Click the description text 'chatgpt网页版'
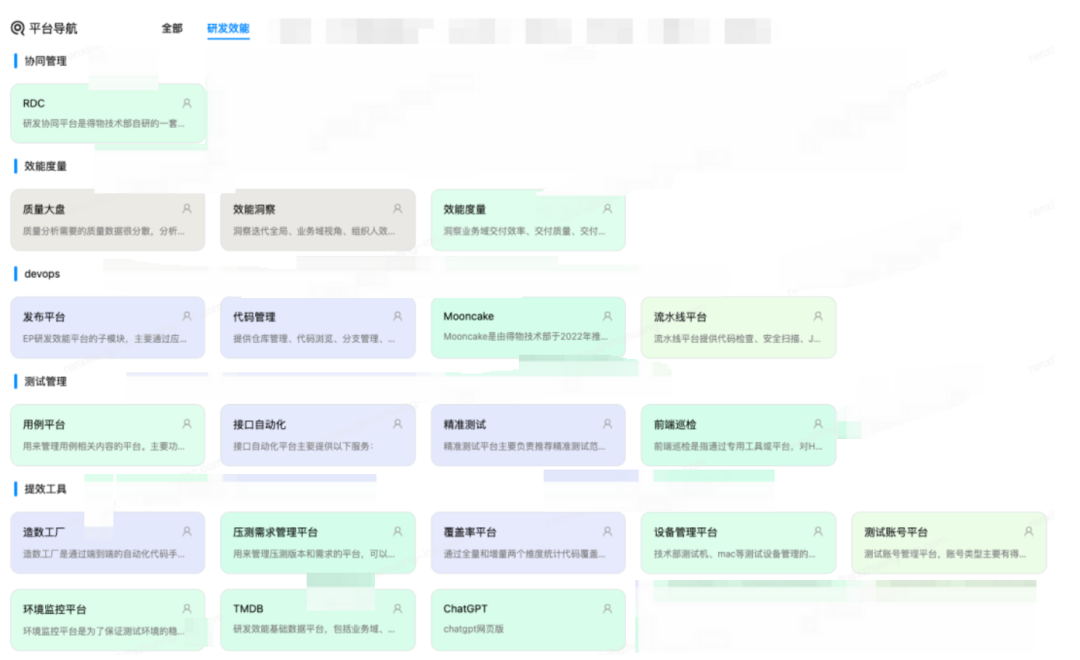Screen dimensions: 1080x660 click(x=473, y=628)
